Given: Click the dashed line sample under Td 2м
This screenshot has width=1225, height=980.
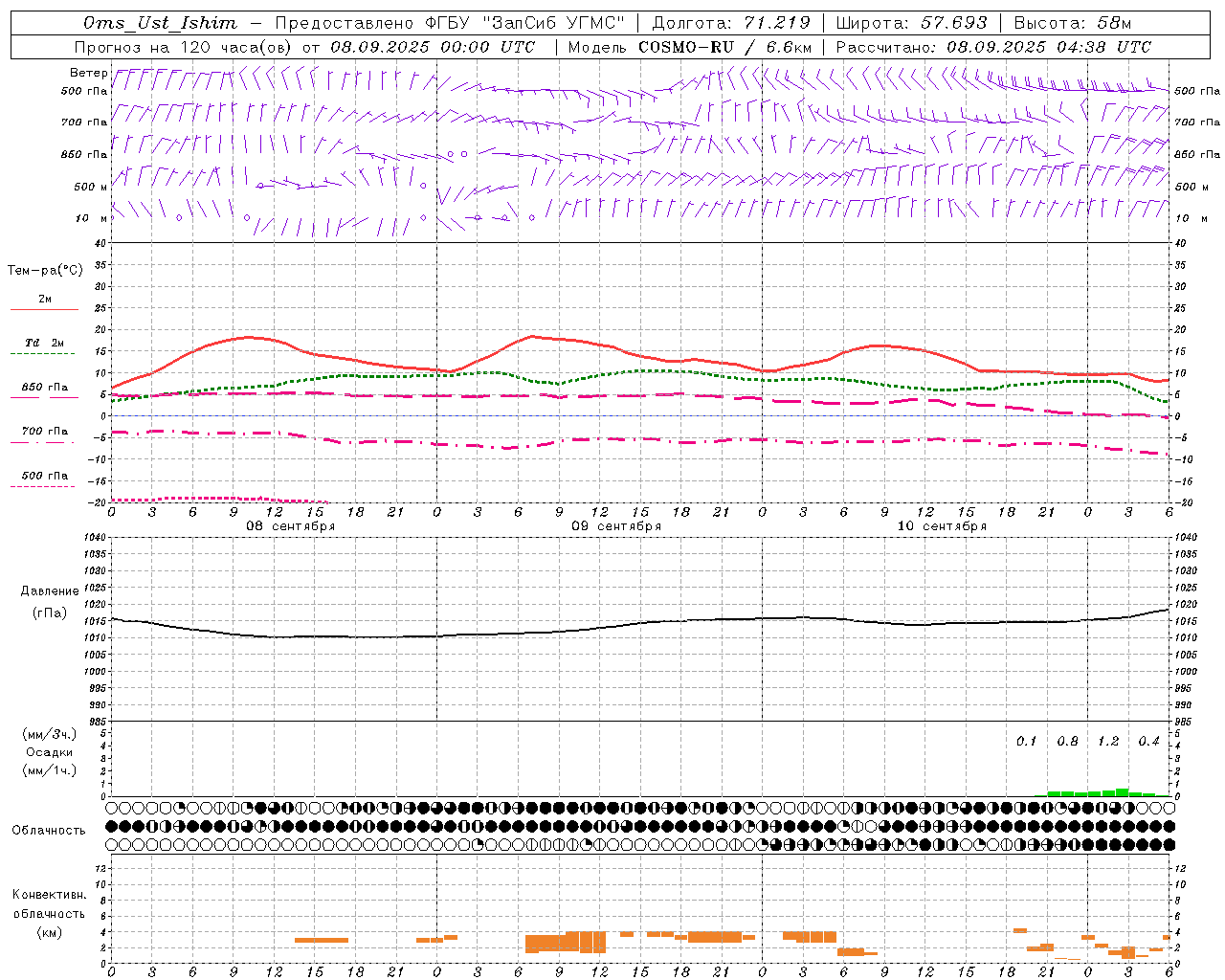Looking at the screenshot, I should click(x=43, y=354).
